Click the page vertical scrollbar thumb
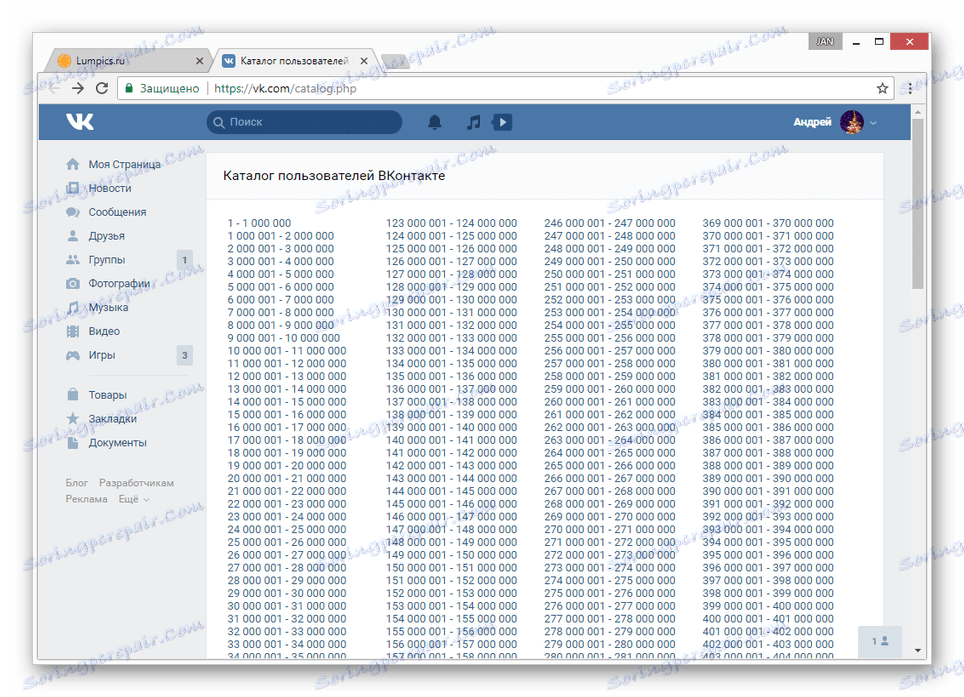Viewport: 964px width, 697px height. pyautogui.click(x=918, y=203)
